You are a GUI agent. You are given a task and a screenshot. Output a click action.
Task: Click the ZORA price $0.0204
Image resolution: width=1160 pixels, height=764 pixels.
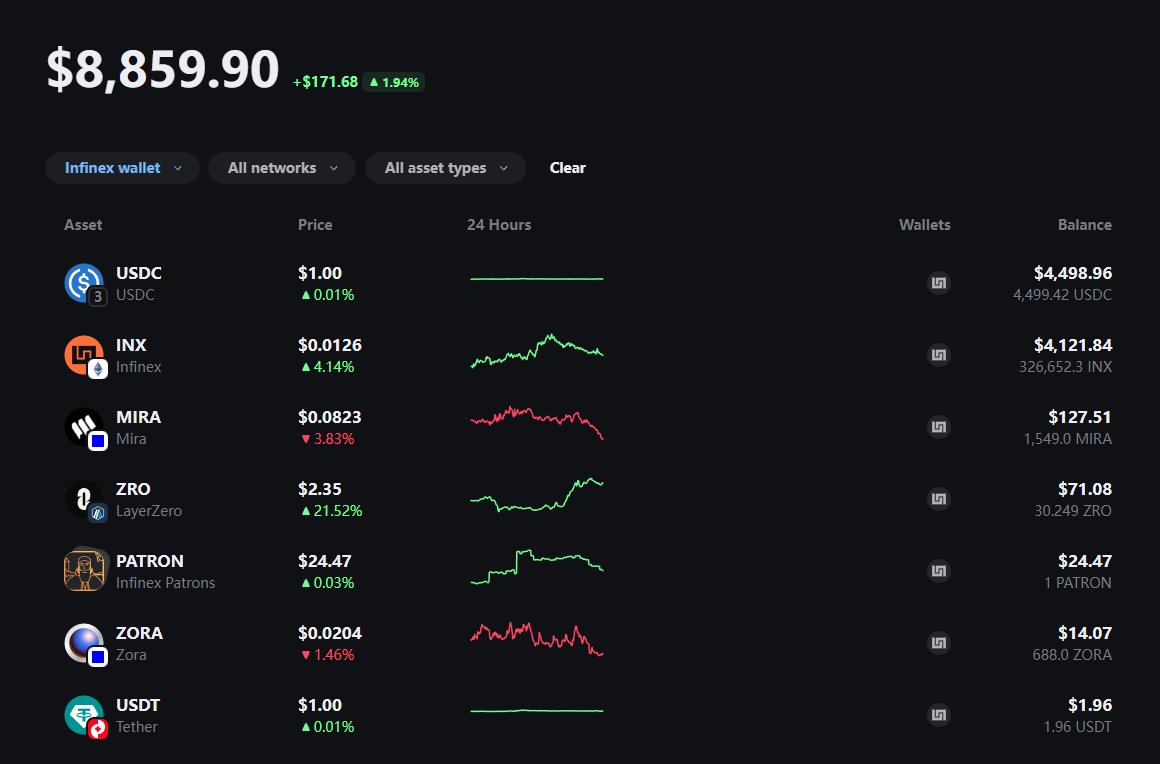330,633
